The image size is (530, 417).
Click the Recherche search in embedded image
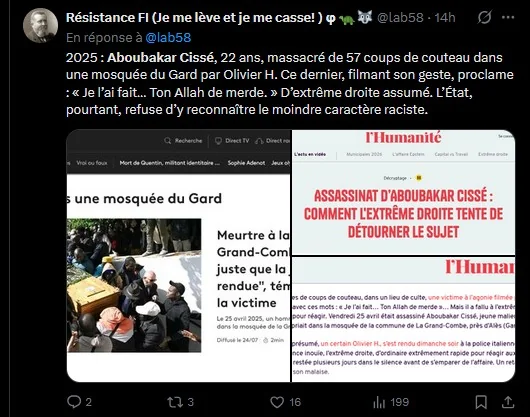coord(183,141)
